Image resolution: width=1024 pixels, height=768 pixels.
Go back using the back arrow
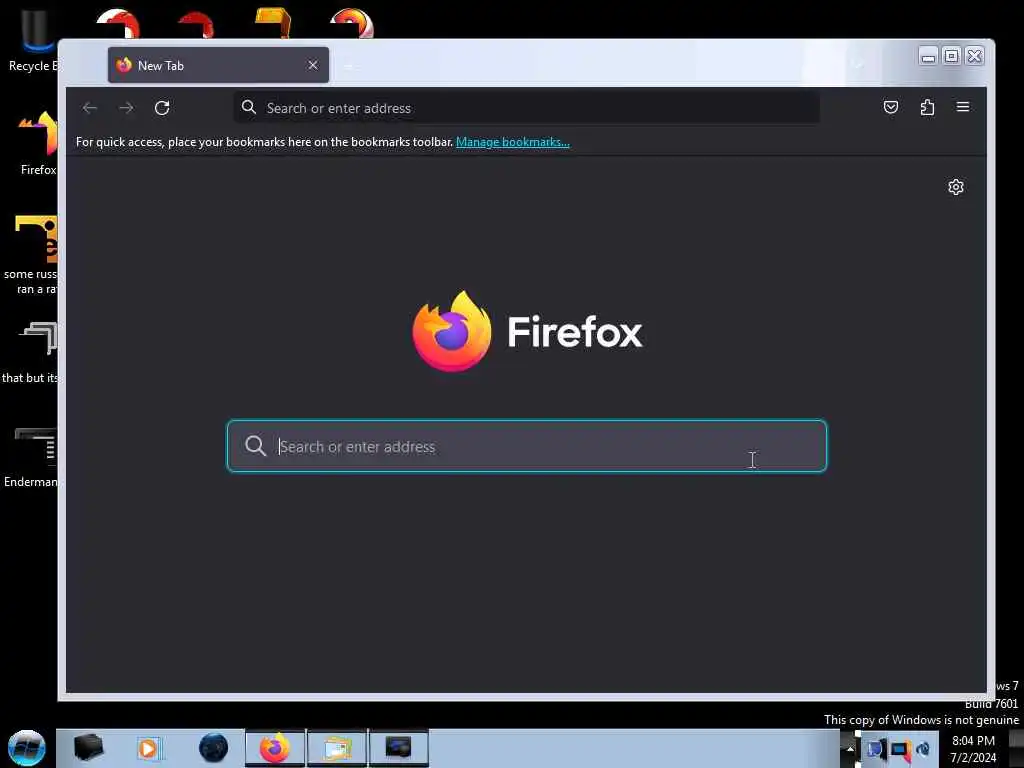click(x=90, y=108)
